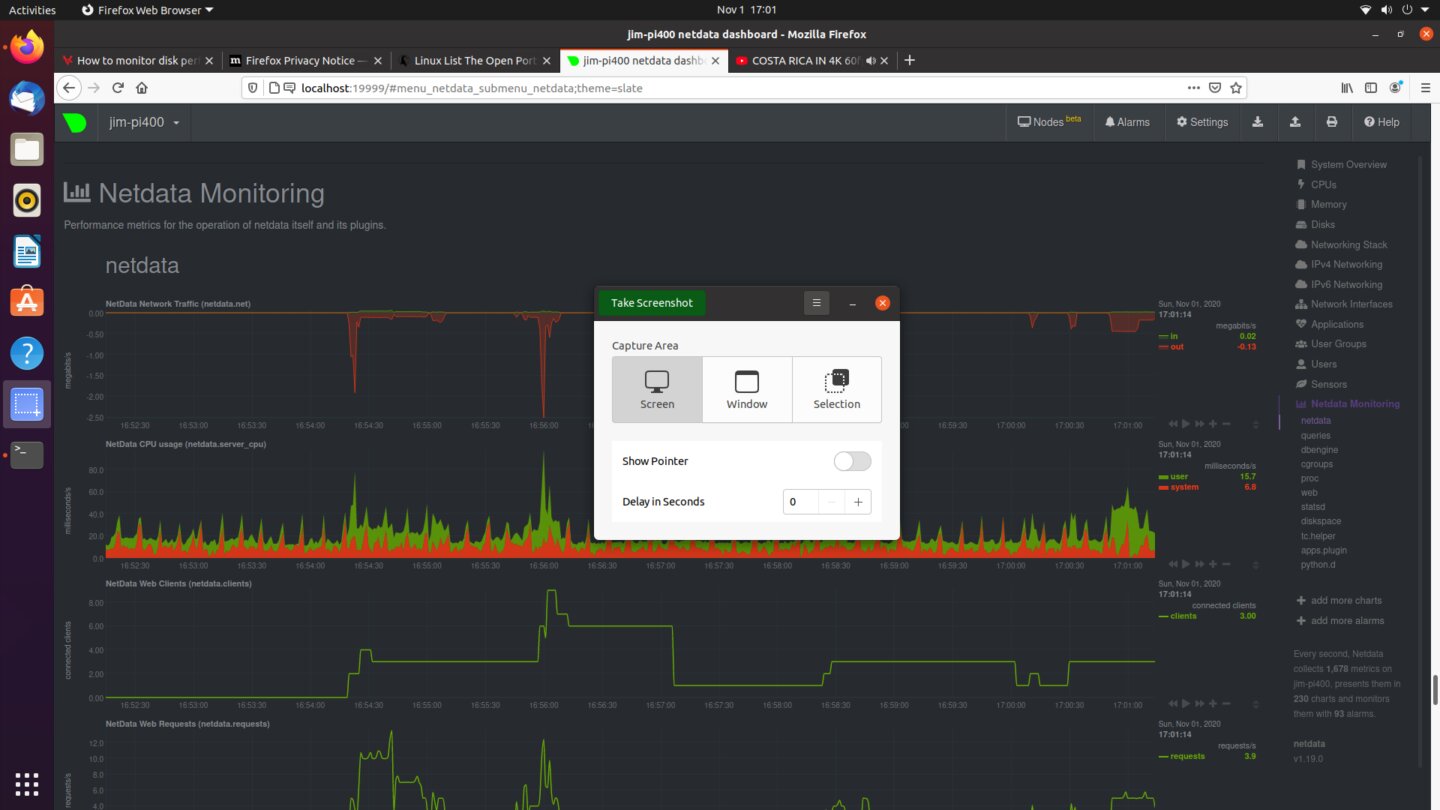Select the python.d submenu item
Screen dimensions: 1440x810
click(x=1318, y=564)
